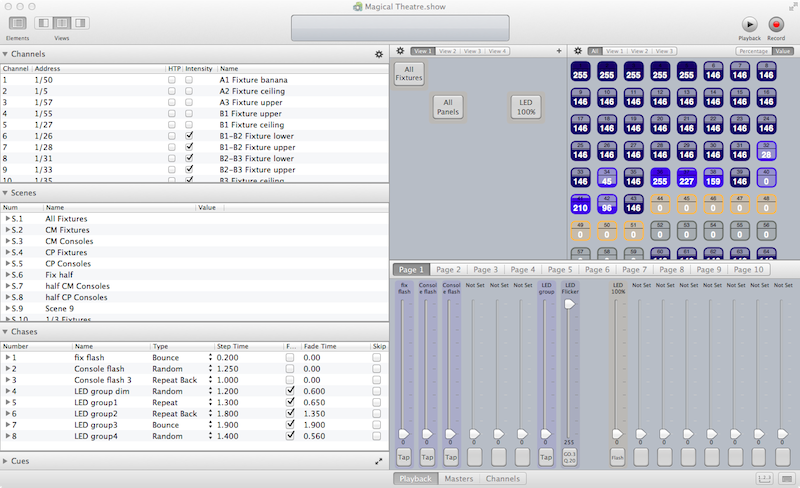Screen dimensions: 800x488
Task: Open the Channels panel gear menu
Action: click(x=379, y=54)
